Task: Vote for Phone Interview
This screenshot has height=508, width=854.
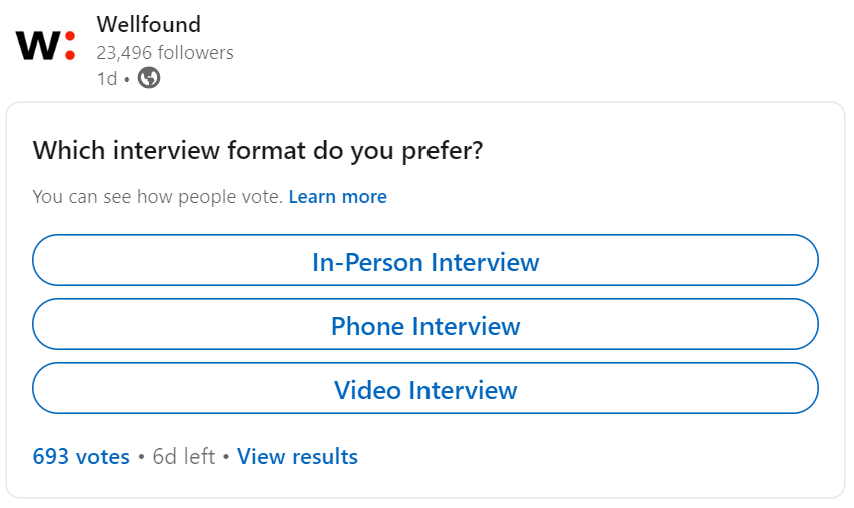Action: 425,325
